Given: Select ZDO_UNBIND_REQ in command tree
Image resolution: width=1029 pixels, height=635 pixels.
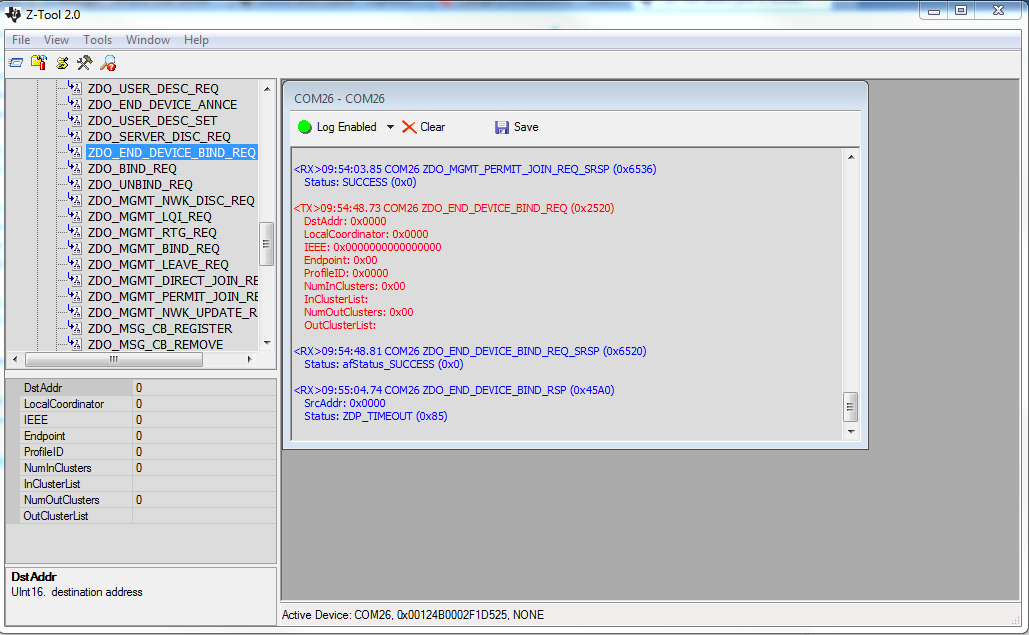Looking at the screenshot, I should (140, 184).
